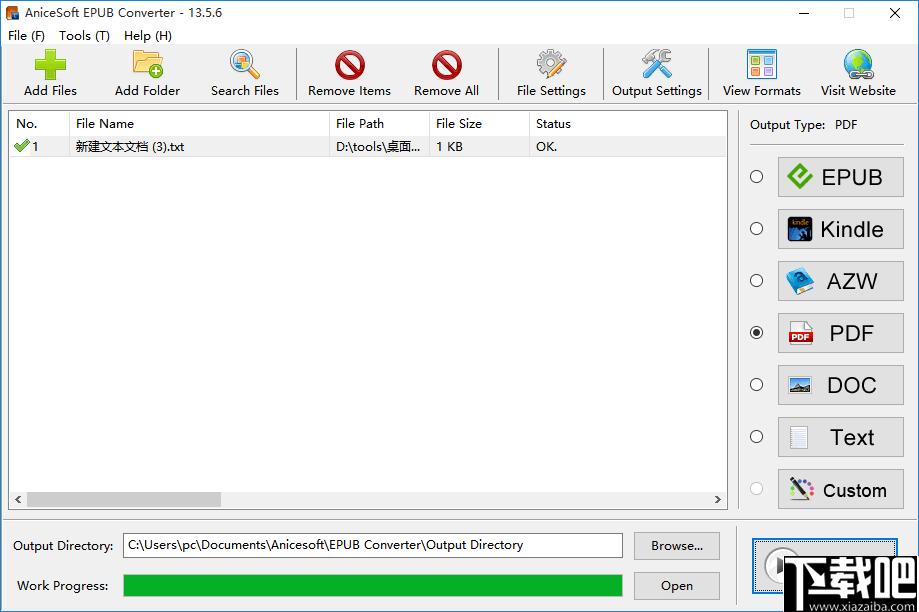Image resolution: width=919 pixels, height=612 pixels.
Task: Click the Remove All toolbar icon
Action: (x=447, y=64)
